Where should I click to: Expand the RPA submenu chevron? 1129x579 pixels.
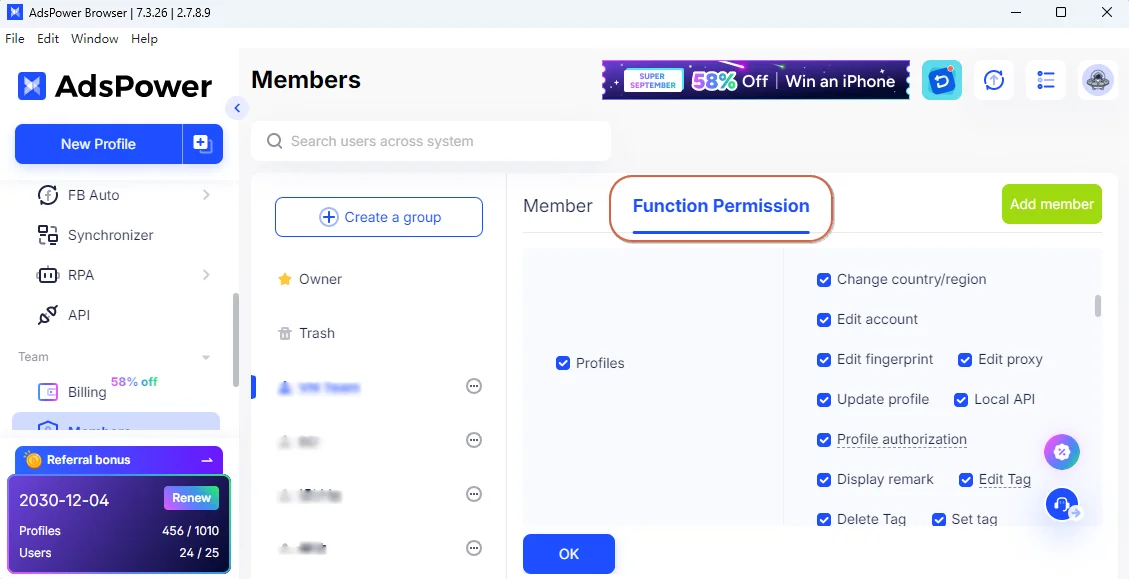206,275
